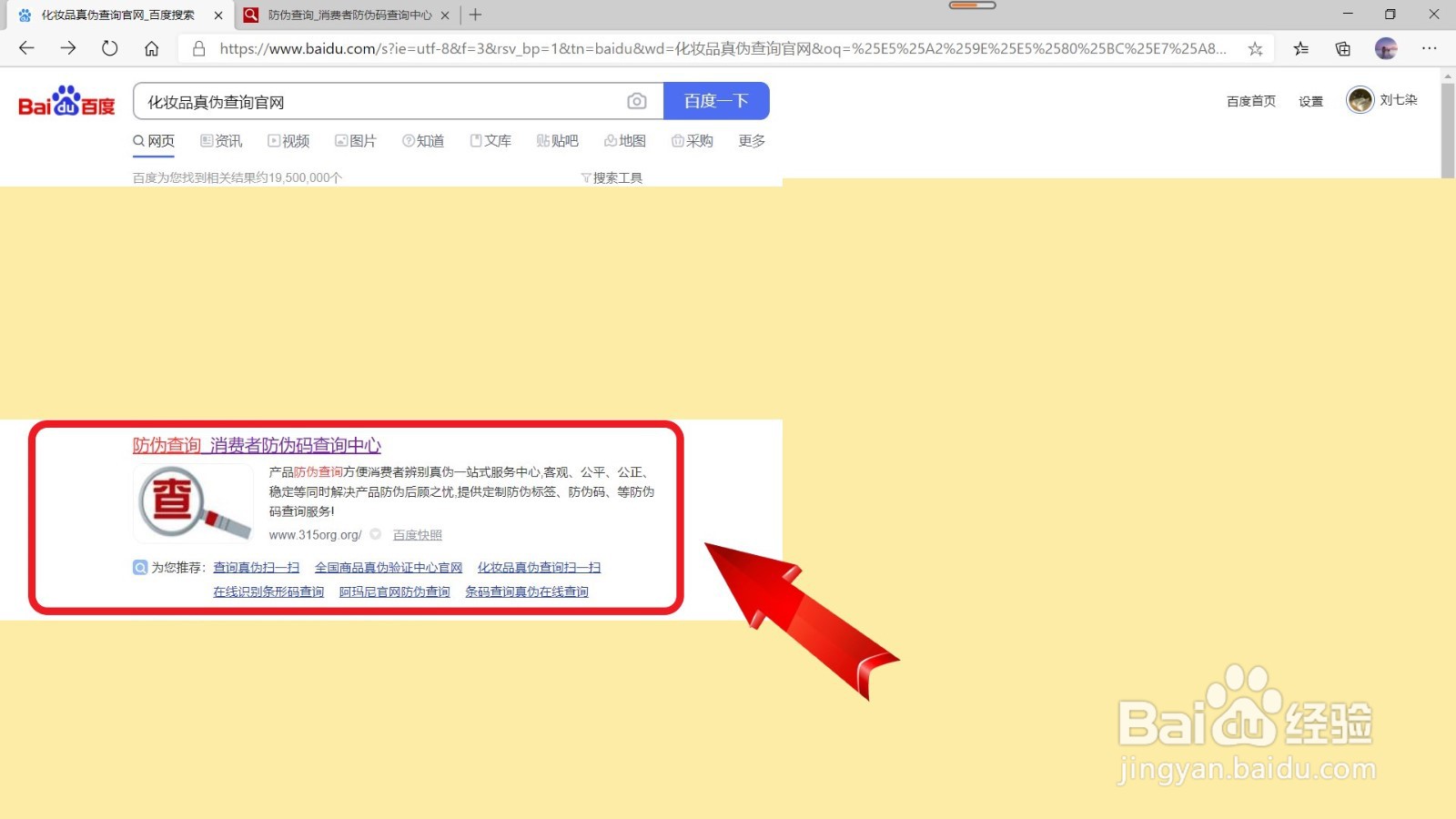Refresh the current page
1456x819 pixels.
[110, 48]
